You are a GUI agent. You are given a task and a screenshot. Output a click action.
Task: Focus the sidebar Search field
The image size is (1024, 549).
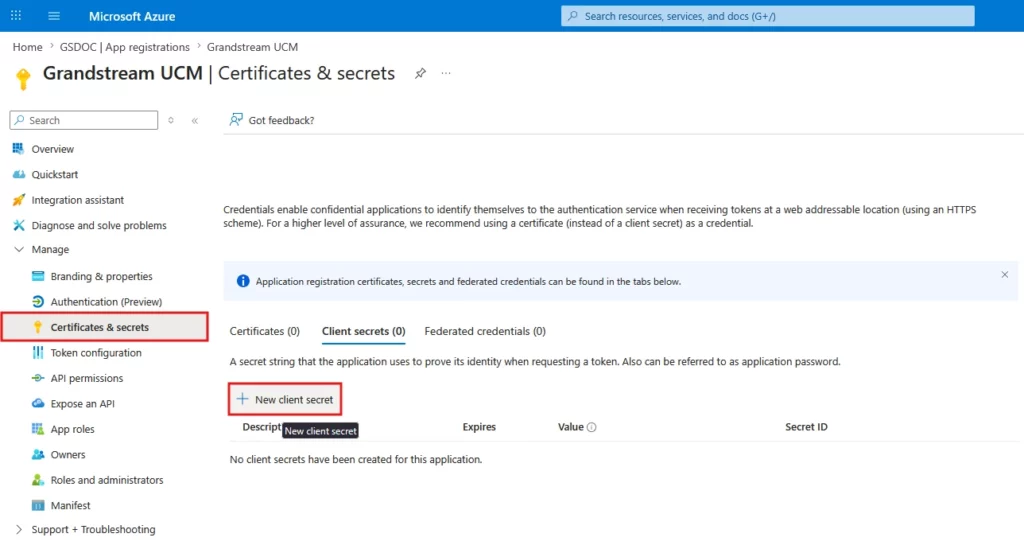pyautogui.click(x=84, y=120)
